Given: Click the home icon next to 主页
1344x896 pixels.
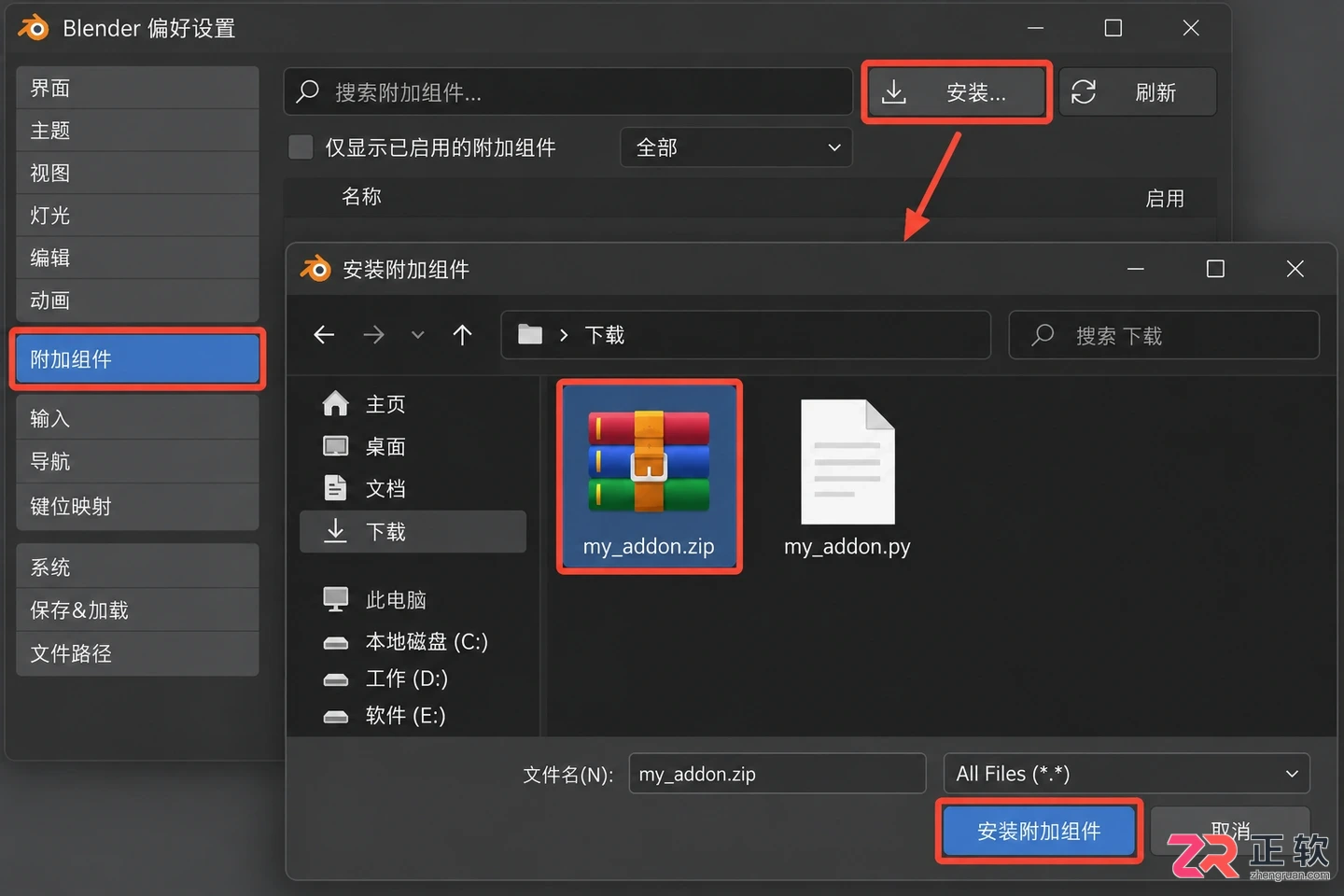Looking at the screenshot, I should pos(335,403).
